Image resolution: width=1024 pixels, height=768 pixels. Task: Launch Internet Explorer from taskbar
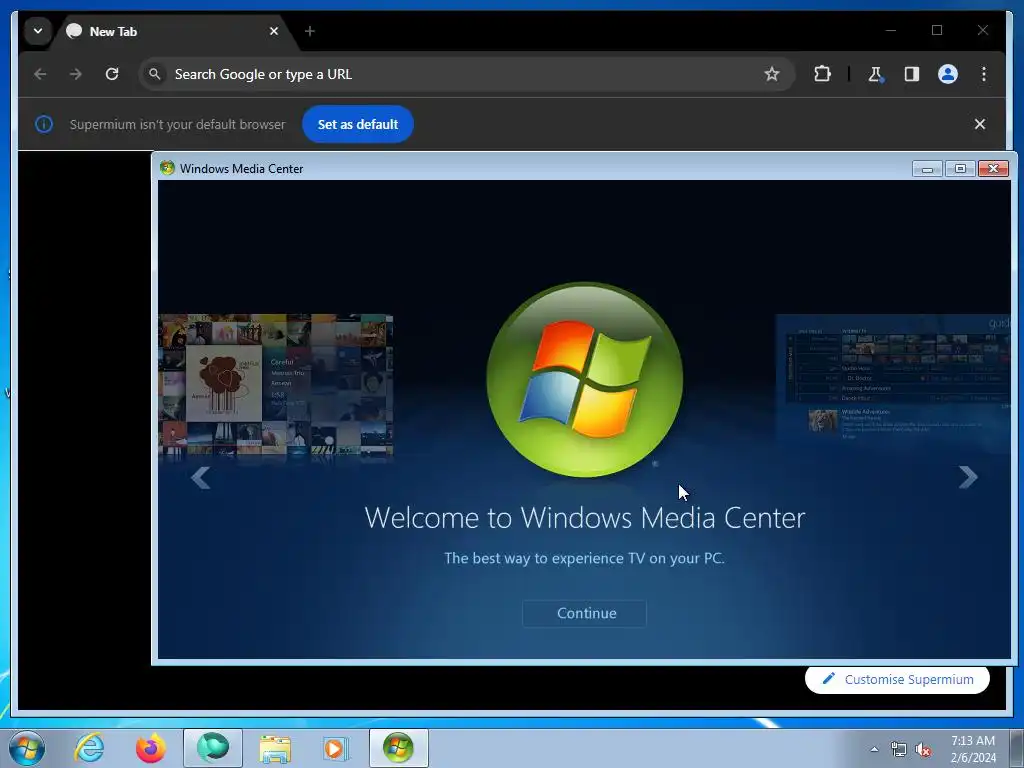click(89, 748)
